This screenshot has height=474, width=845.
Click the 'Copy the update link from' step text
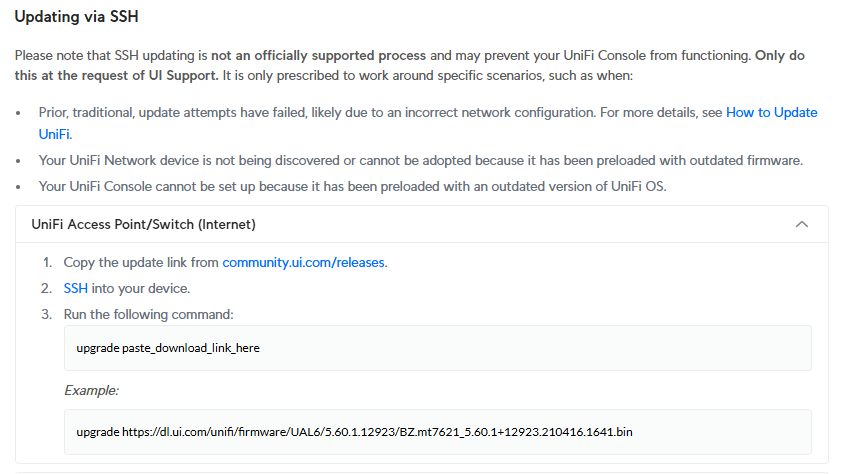[141, 262]
